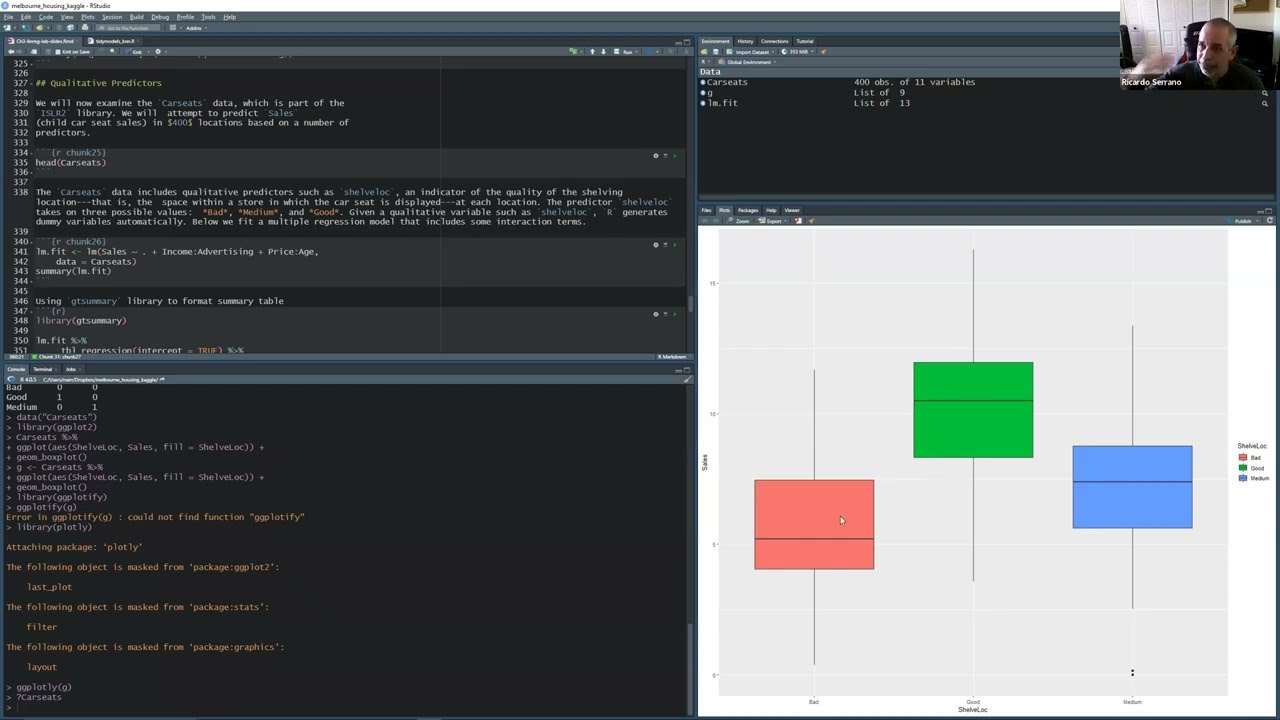
Task: Inspect lm.fit with magnifier icon
Action: tap(1264, 103)
